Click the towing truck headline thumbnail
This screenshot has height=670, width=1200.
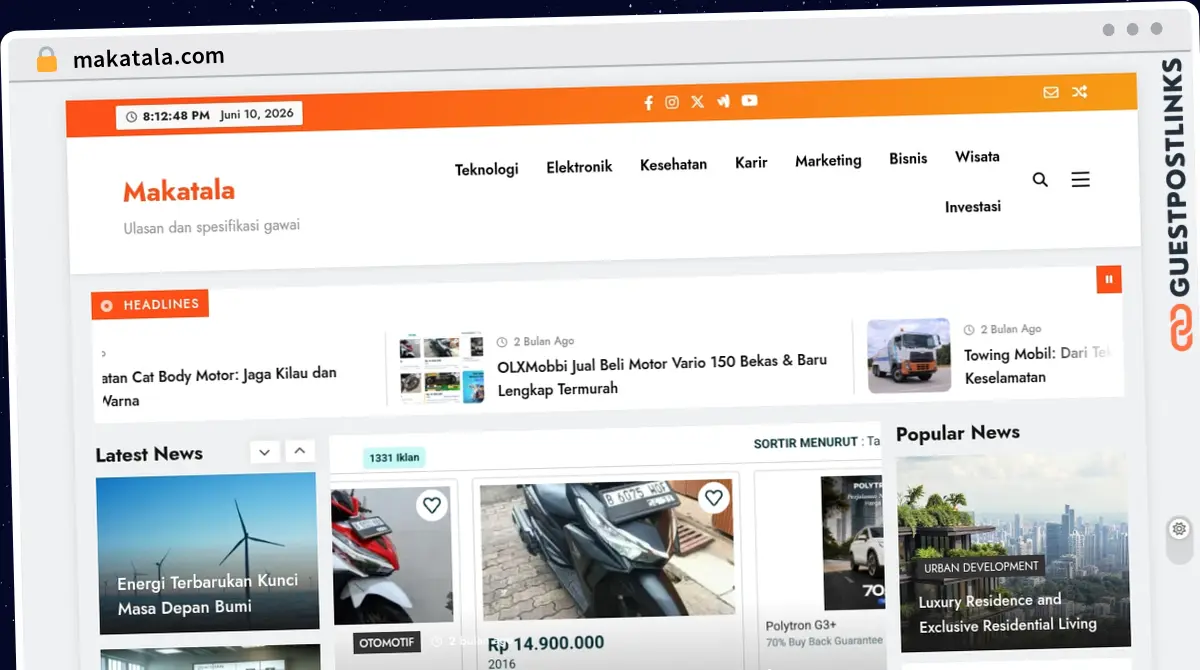(908, 355)
